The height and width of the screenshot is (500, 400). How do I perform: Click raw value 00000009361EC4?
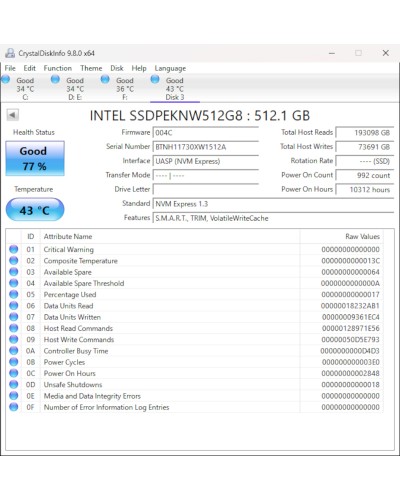click(x=351, y=317)
